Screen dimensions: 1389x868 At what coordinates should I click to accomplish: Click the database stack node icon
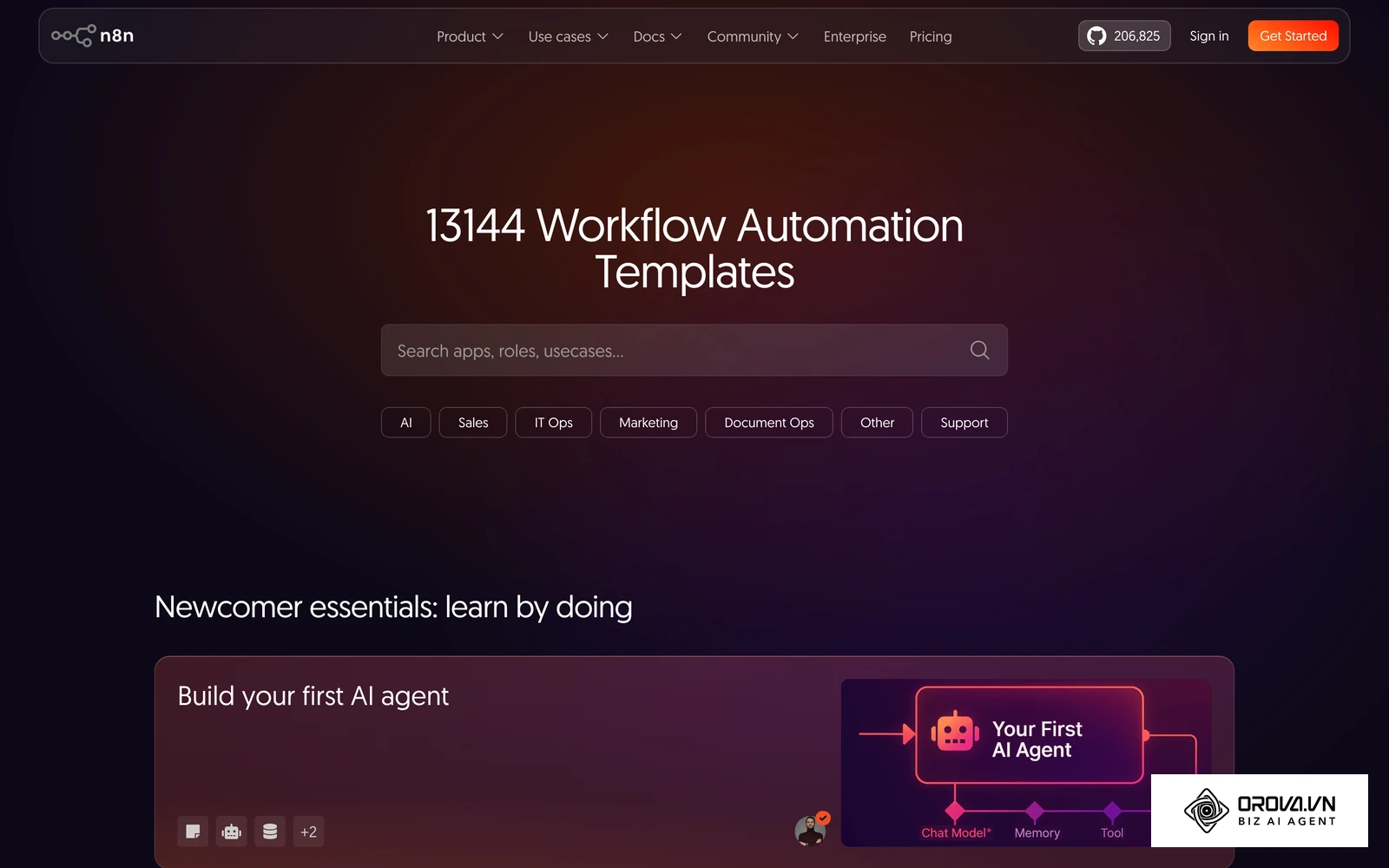coord(270,832)
